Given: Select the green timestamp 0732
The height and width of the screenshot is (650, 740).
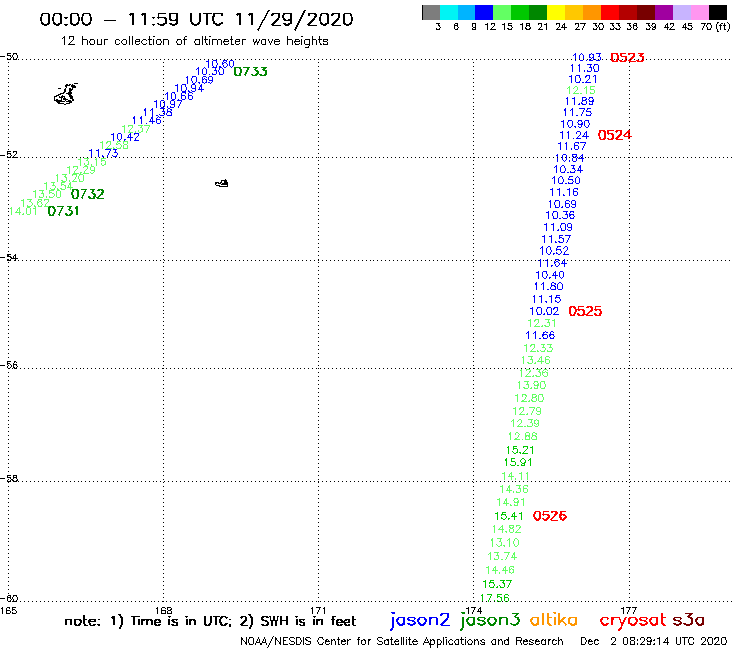Looking at the screenshot, I should pos(88,194).
